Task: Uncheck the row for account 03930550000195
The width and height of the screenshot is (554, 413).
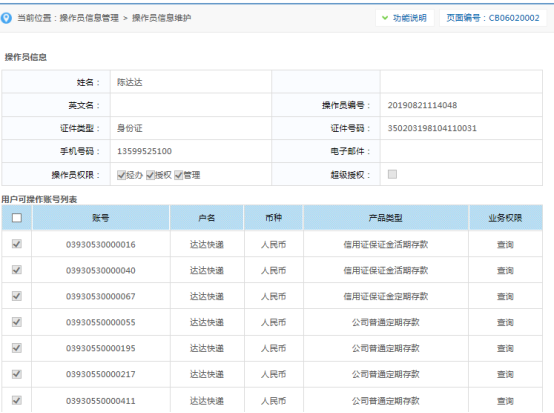Action: [17, 348]
